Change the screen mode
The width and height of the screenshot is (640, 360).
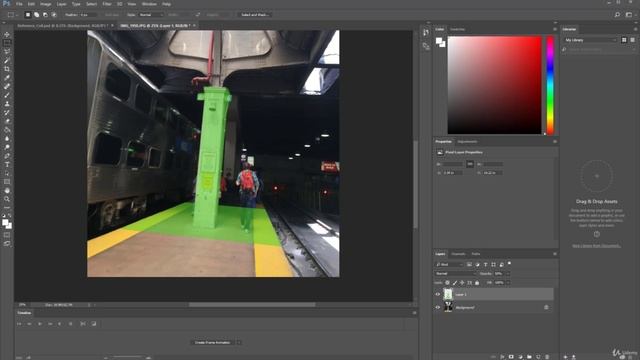coord(7,243)
